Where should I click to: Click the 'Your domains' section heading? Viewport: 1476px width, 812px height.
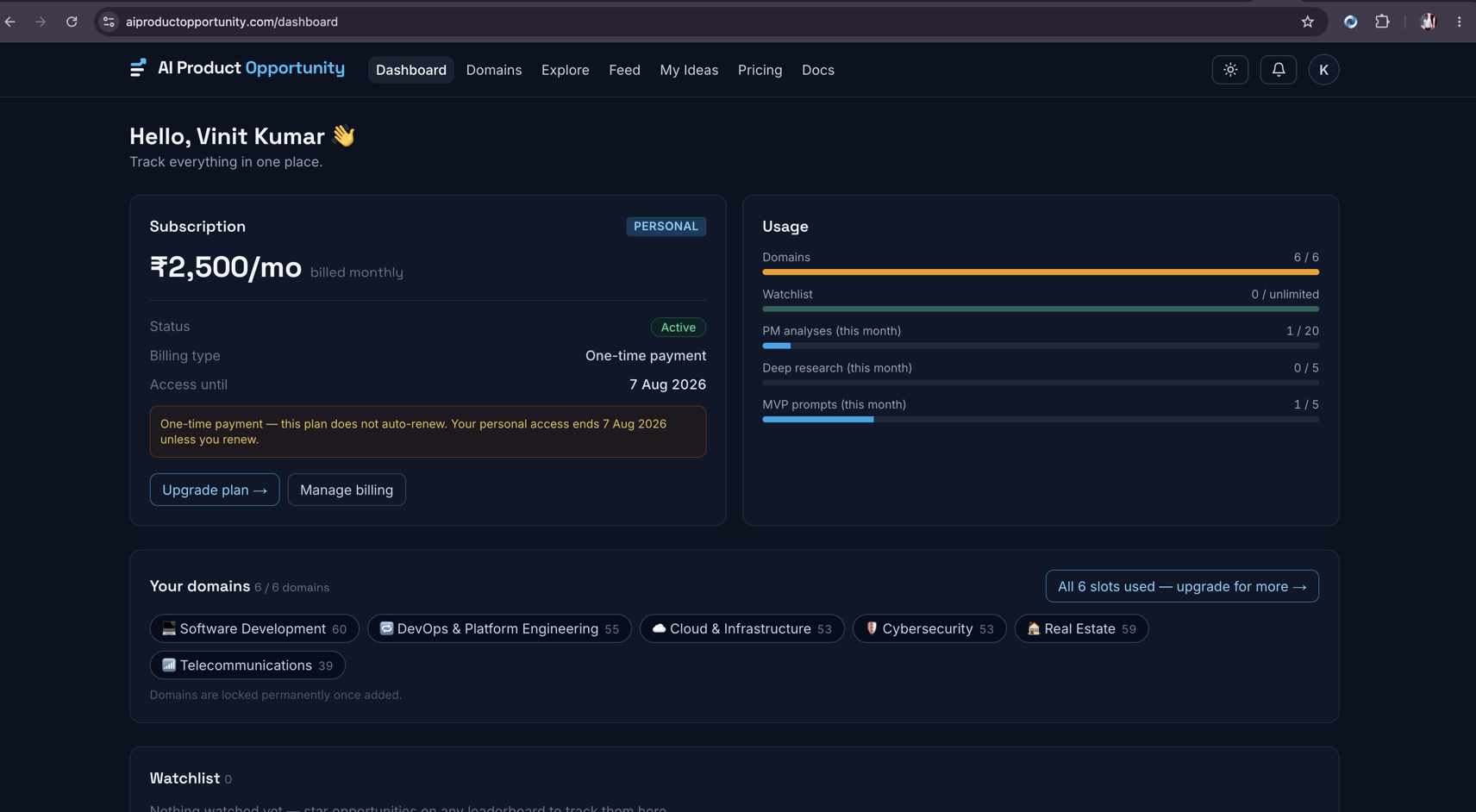click(200, 586)
